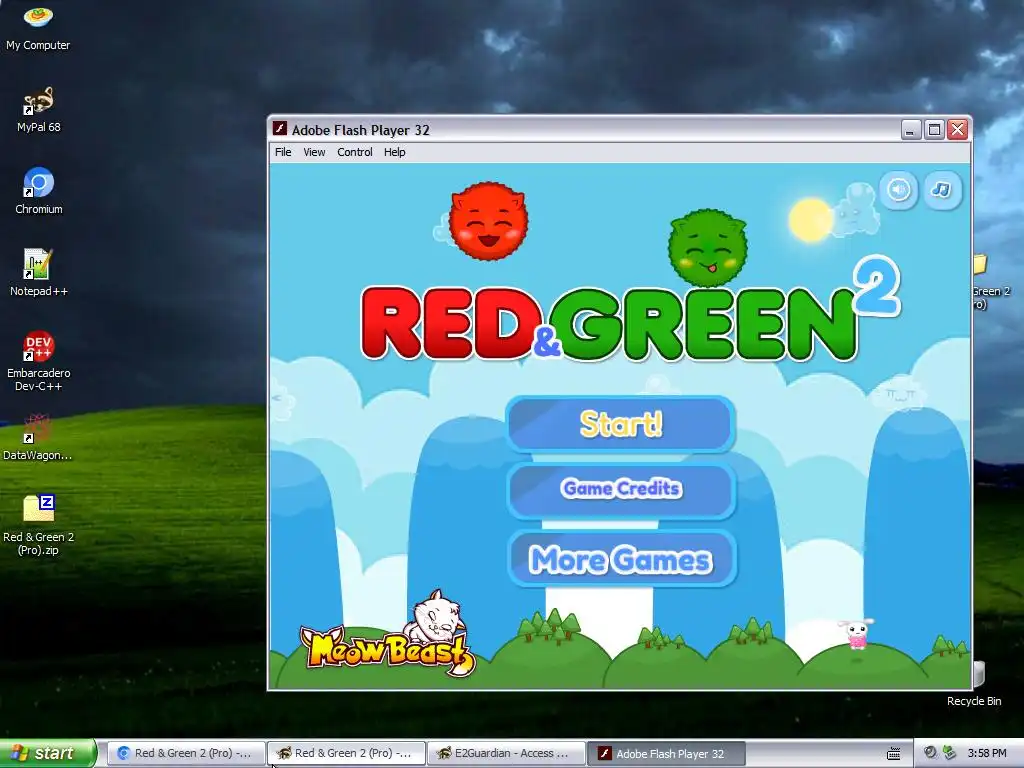Switch to Chromium Red & Green 2 taskbar item
This screenshot has height=768, width=1024.
click(x=185, y=753)
